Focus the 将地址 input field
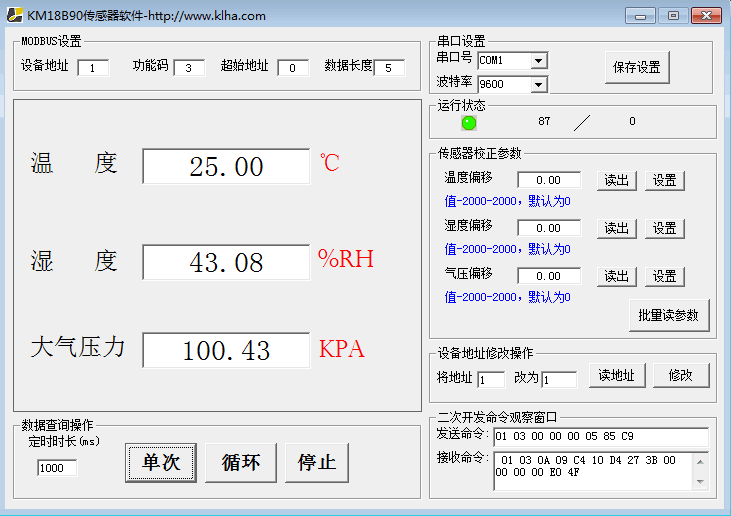The height and width of the screenshot is (516, 731). [491, 380]
